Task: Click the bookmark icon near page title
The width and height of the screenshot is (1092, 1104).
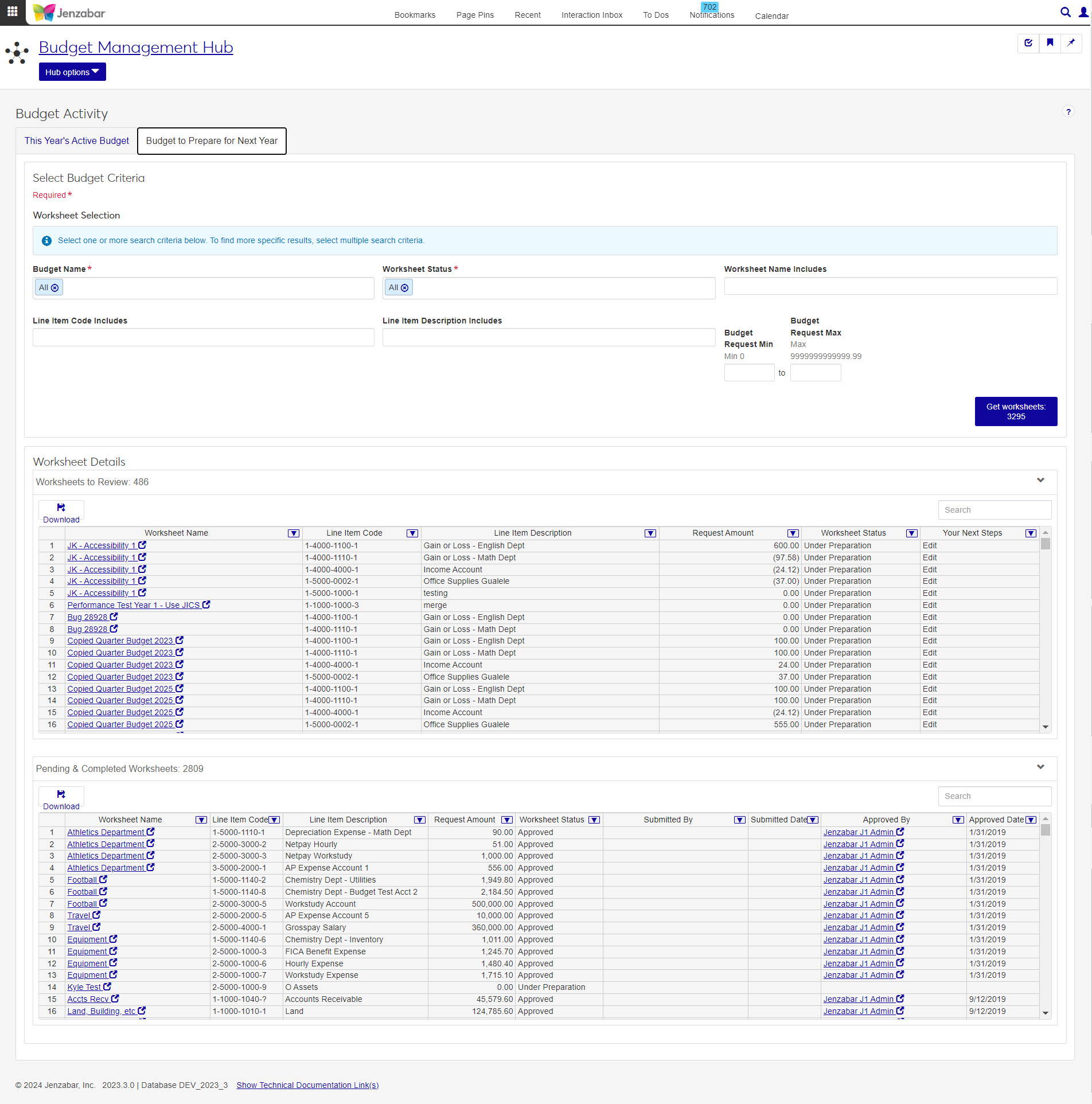Action: pos(1050,43)
